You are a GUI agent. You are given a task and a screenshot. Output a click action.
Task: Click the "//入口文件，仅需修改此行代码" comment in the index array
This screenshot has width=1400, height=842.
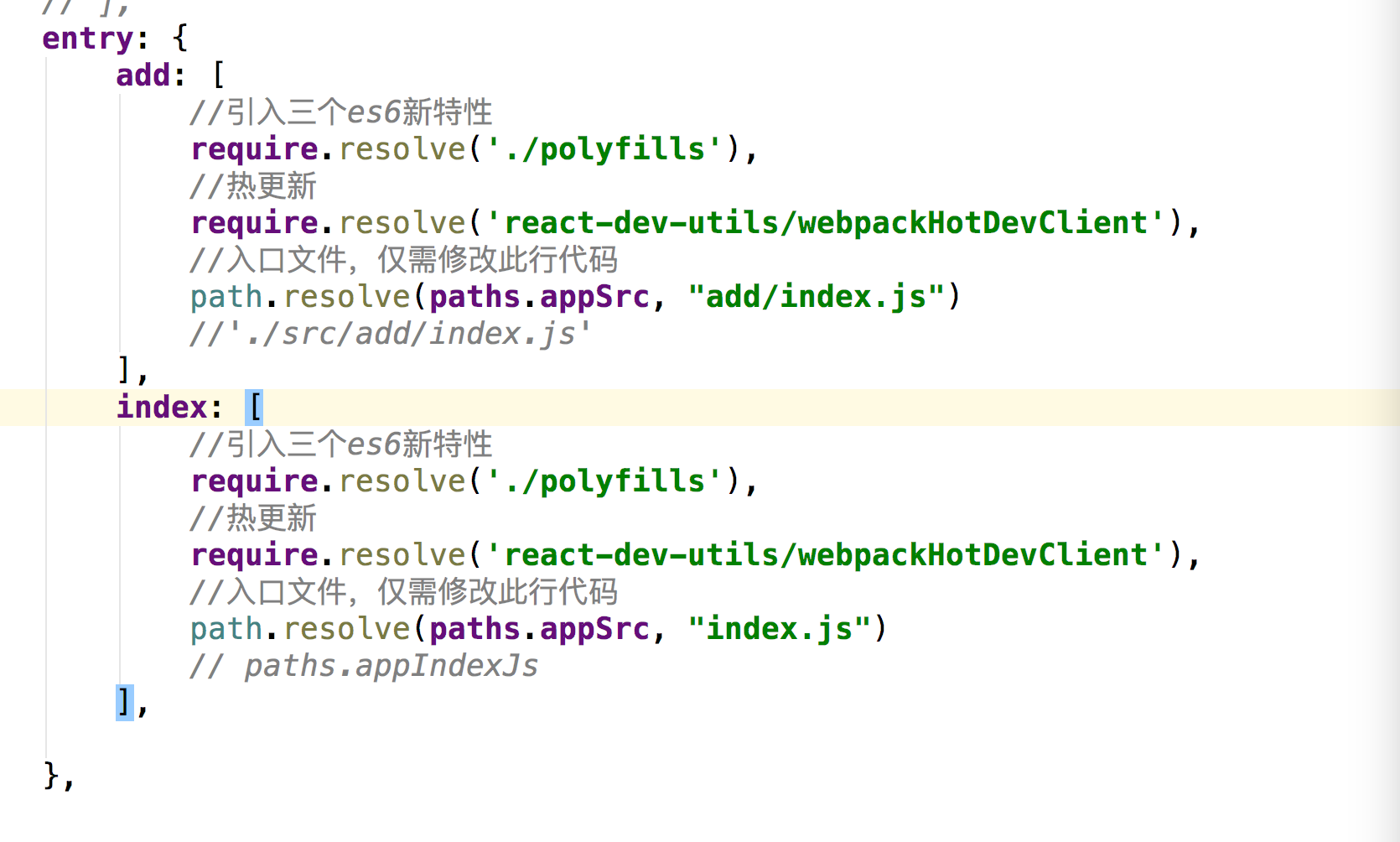(x=403, y=592)
